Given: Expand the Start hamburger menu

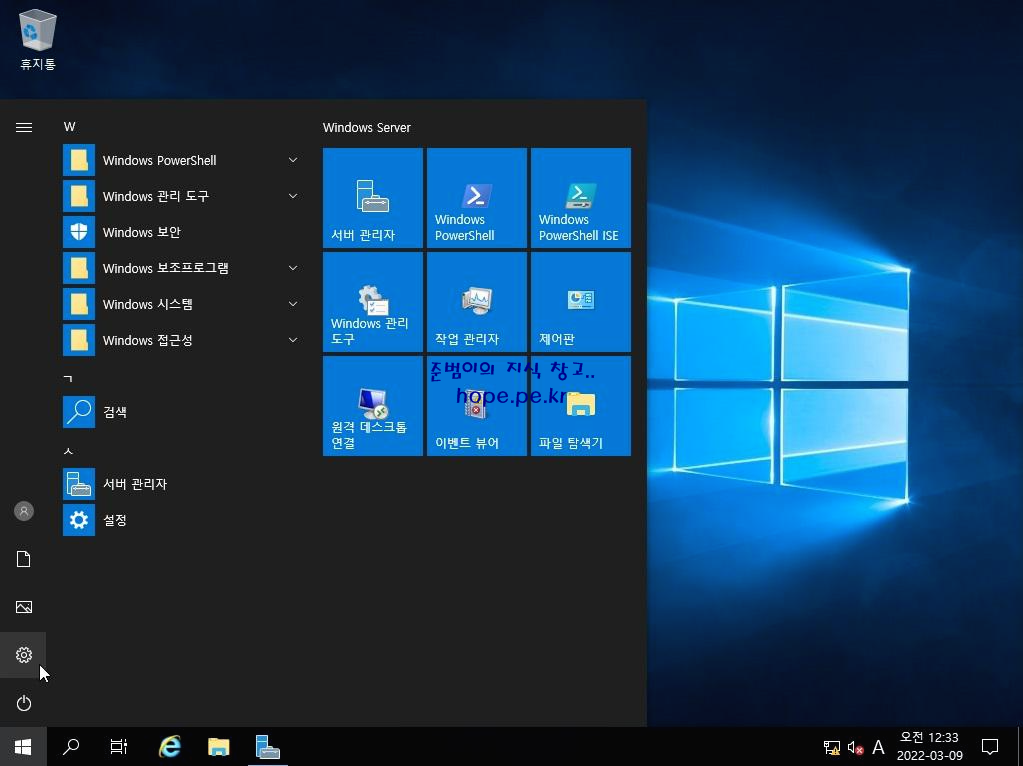Looking at the screenshot, I should [23, 127].
